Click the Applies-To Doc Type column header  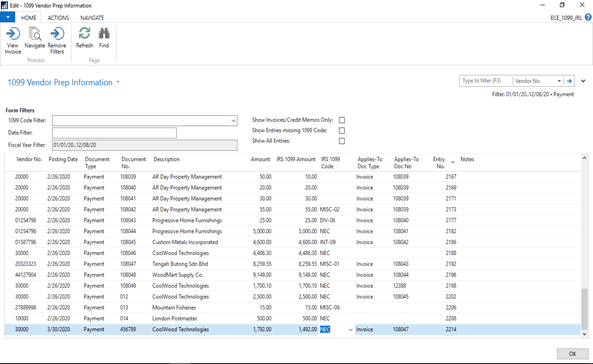(370, 163)
